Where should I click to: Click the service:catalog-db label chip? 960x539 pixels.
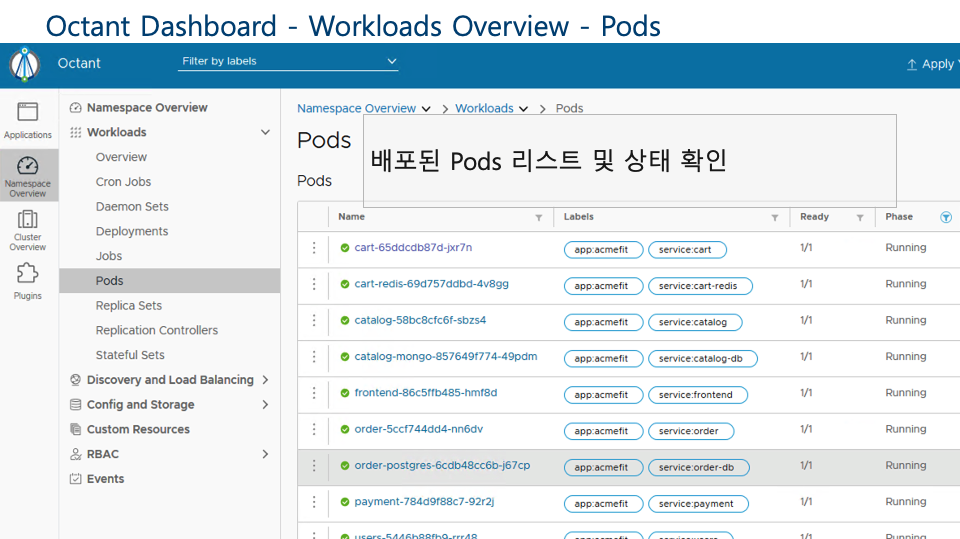(703, 359)
